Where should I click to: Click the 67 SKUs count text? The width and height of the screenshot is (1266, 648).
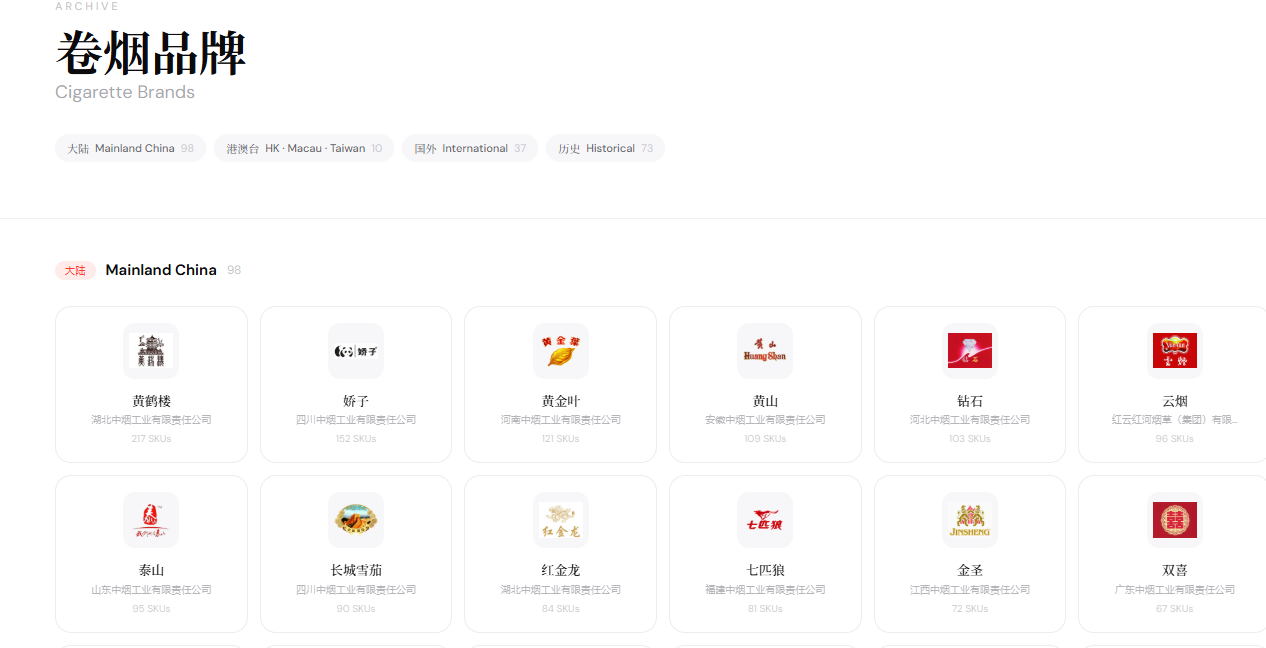(x=1174, y=609)
